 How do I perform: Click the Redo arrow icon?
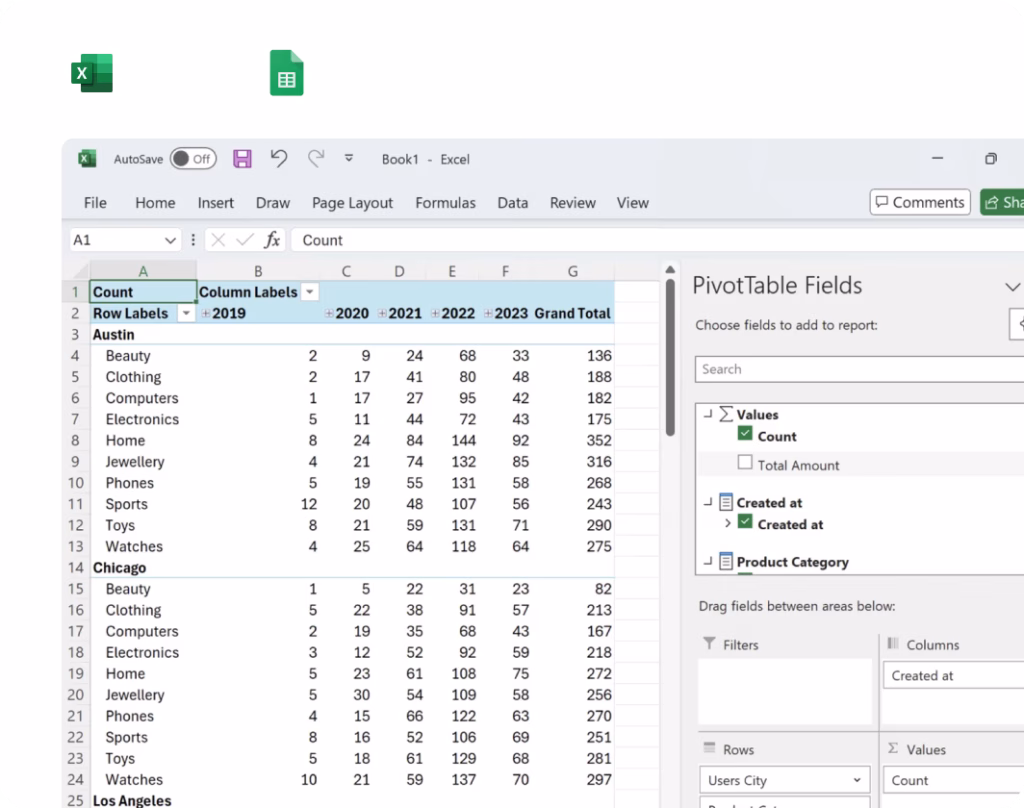316,158
